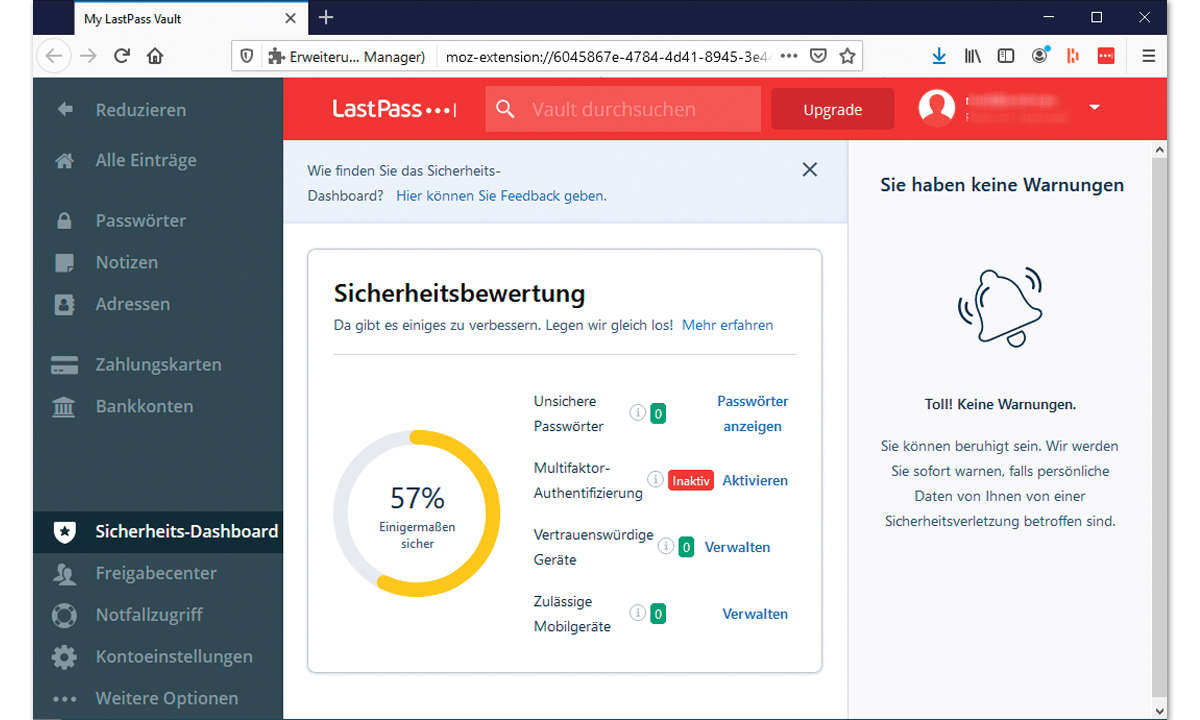Click the red Inaktiv badge

[x=691, y=481]
